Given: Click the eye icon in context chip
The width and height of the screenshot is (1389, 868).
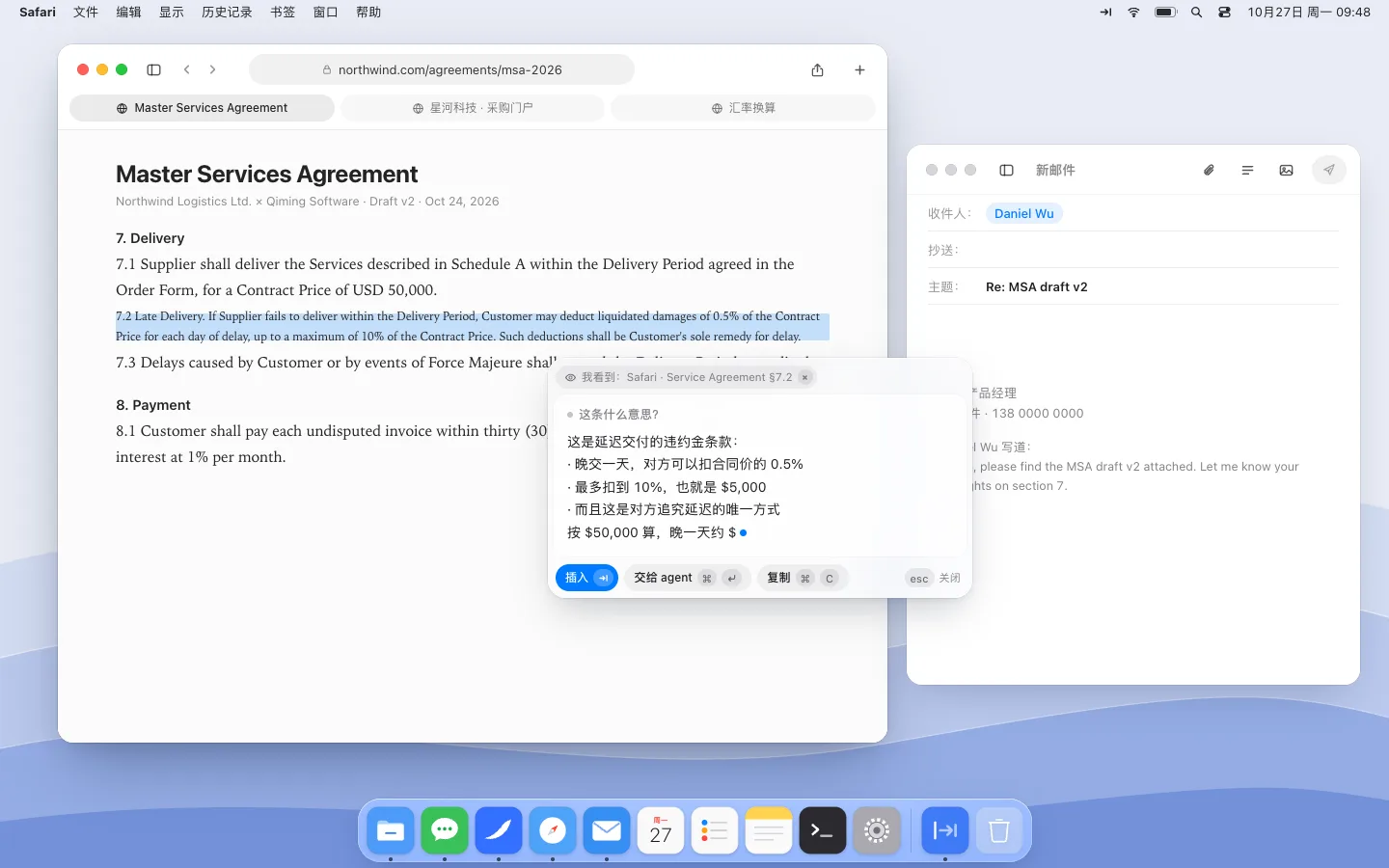Looking at the screenshot, I should (x=571, y=377).
